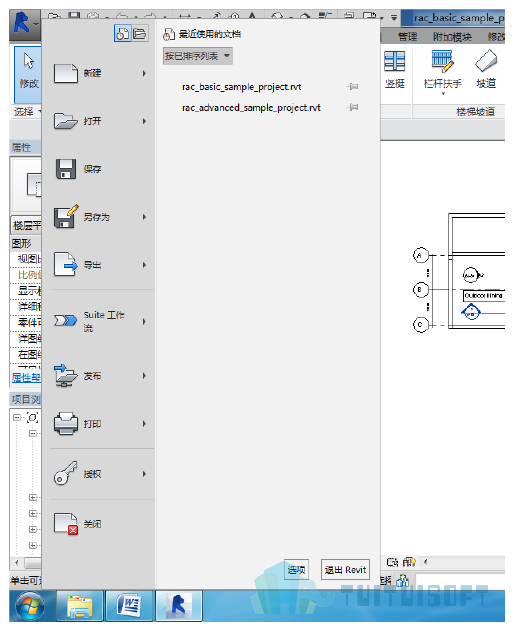The width and height of the screenshot is (514, 632).
Task: Select the 竖梃 (Mullion) tool
Action: tap(394, 69)
